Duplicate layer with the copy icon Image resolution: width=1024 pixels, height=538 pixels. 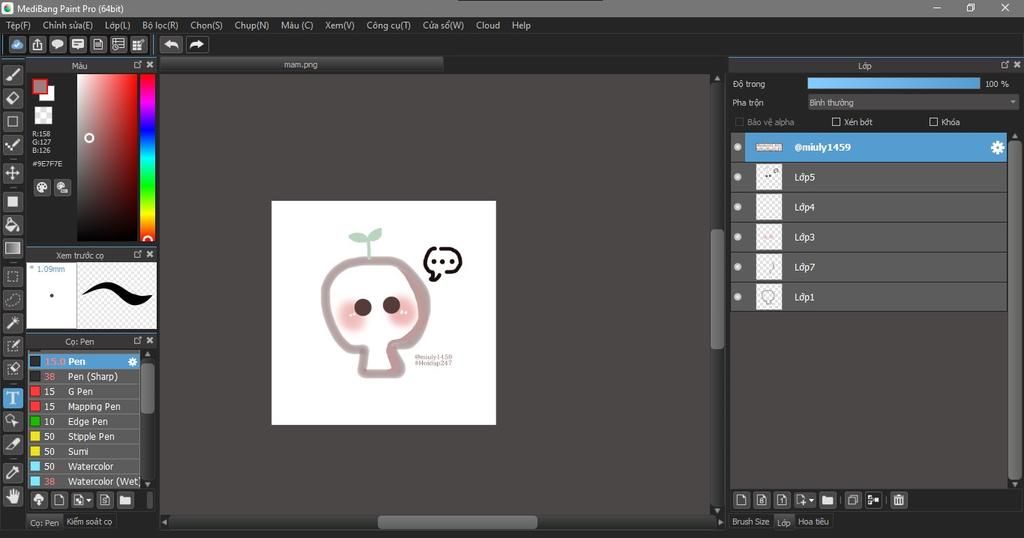point(853,500)
